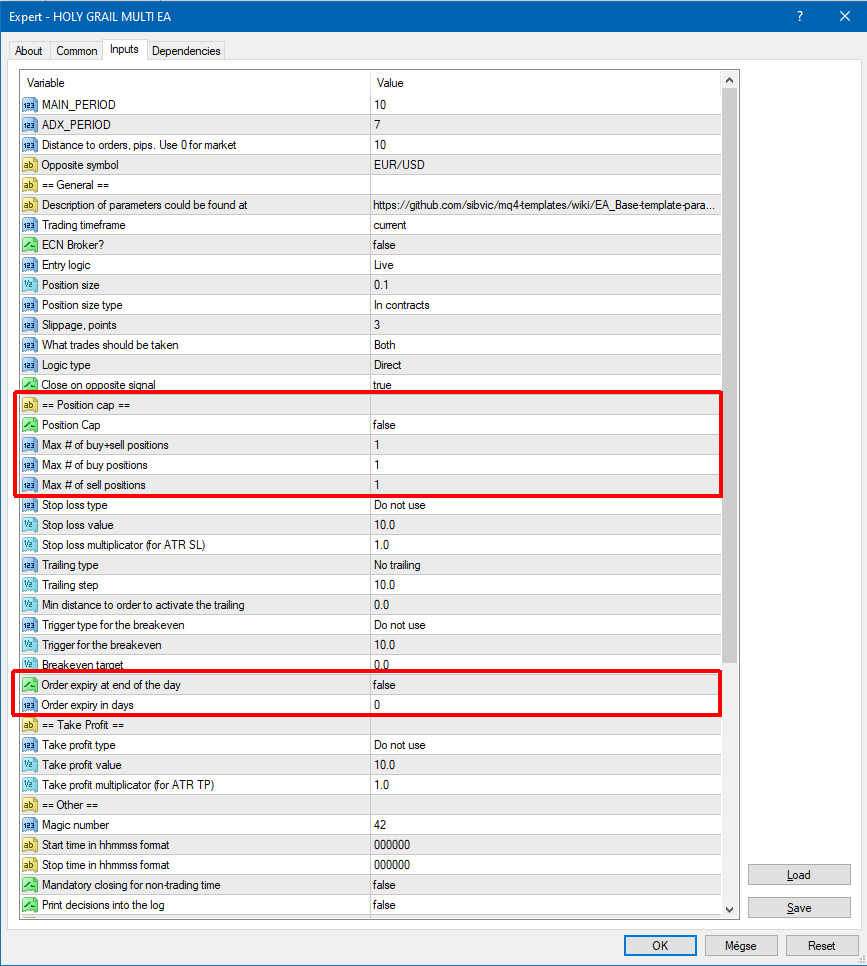Confirm settings with the OK button

[x=660, y=946]
